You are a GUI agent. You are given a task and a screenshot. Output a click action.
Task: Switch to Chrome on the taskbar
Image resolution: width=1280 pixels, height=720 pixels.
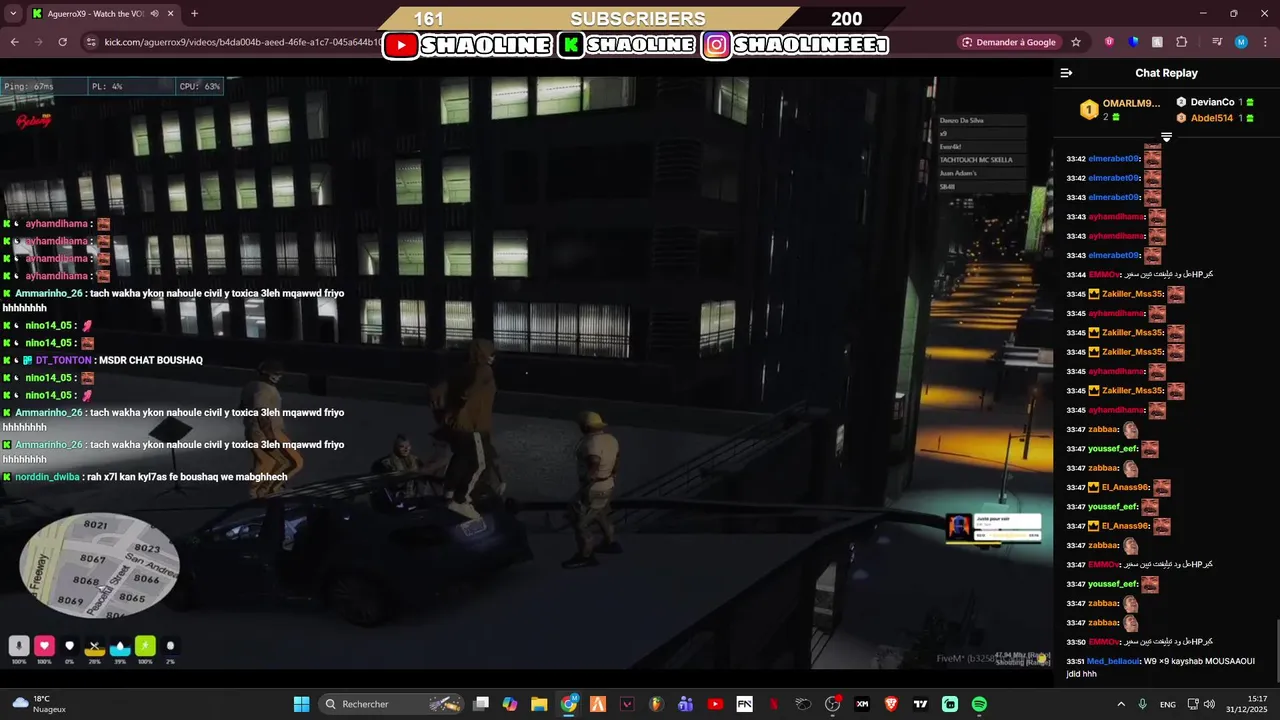[569, 704]
